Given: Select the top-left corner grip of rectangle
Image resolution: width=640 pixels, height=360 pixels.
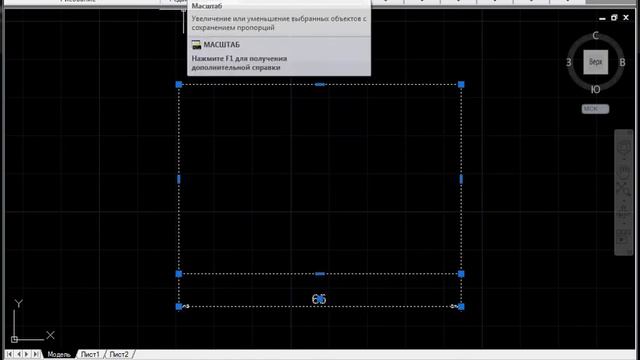Looking at the screenshot, I should (179, 84).
